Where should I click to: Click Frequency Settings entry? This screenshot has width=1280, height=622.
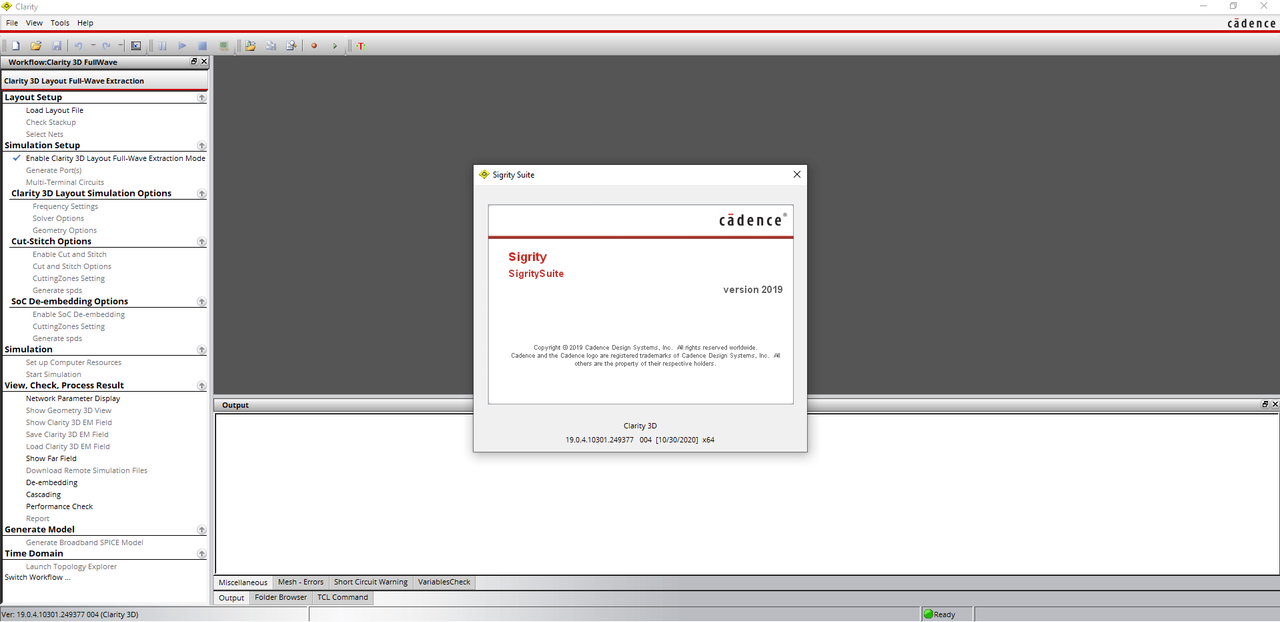(65, 206)
